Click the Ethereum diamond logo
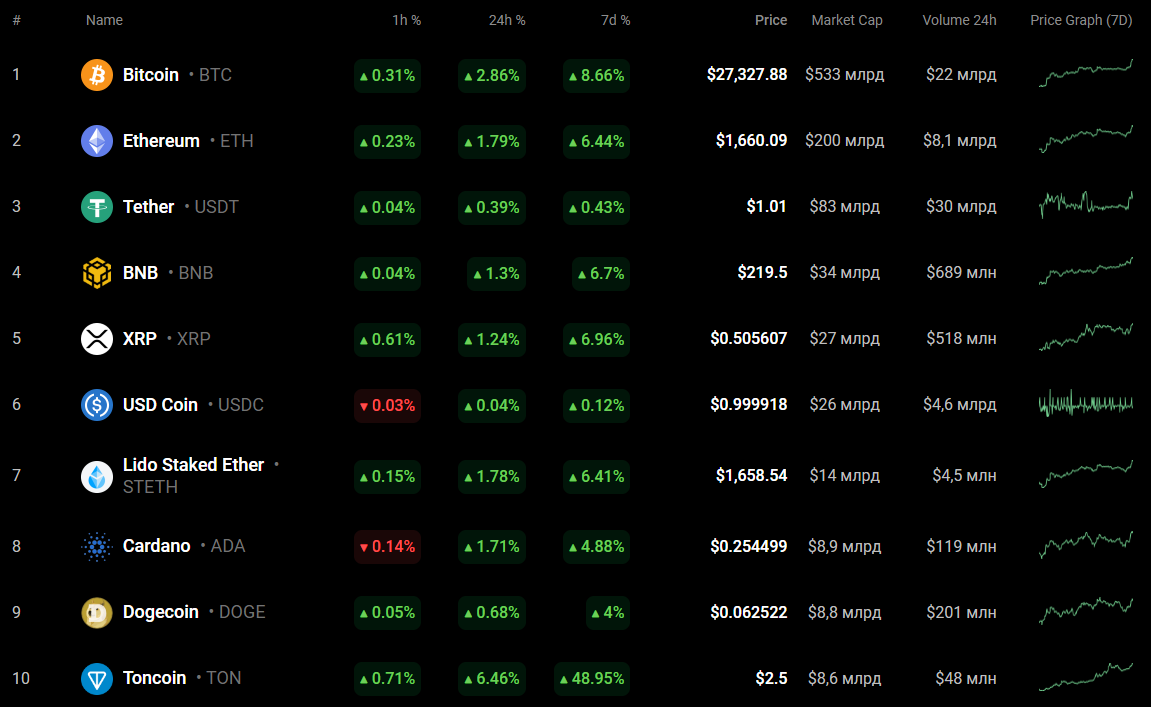 coord(97,141)
